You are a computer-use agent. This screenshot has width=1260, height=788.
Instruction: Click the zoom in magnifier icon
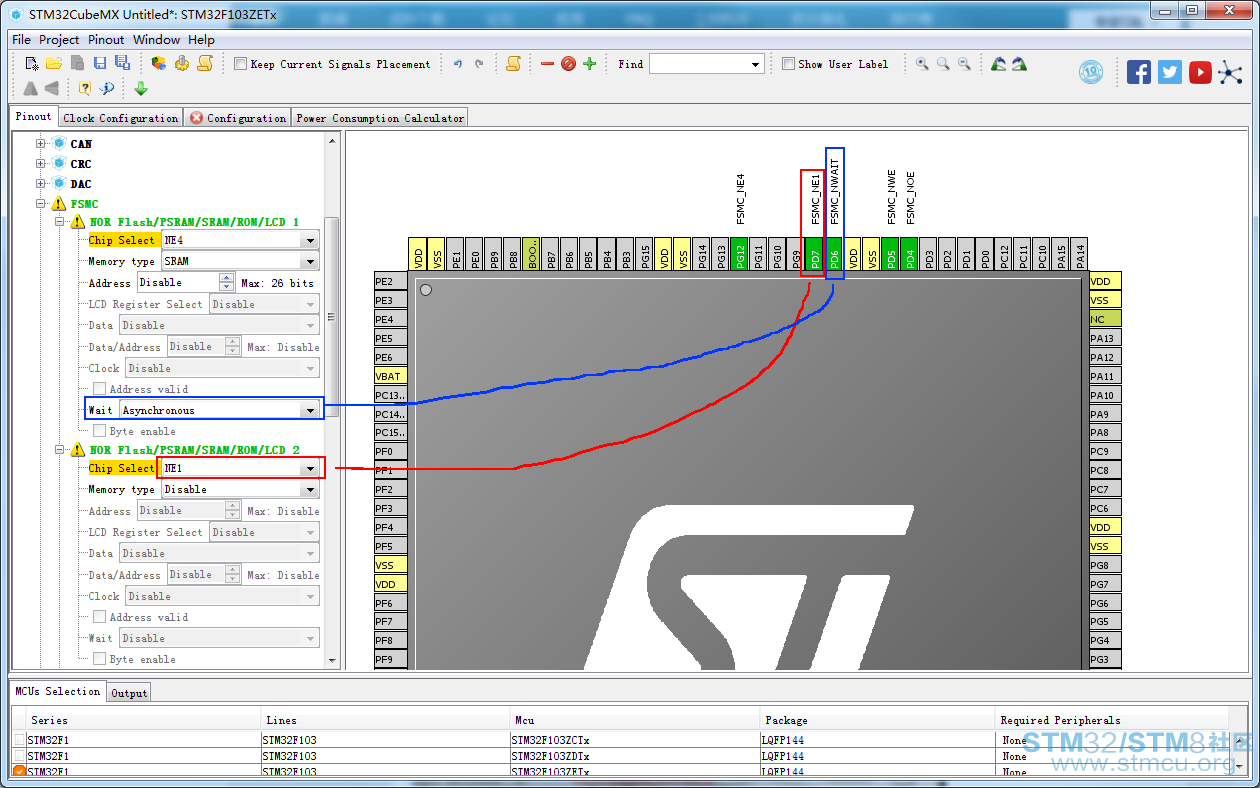[922, 64]
